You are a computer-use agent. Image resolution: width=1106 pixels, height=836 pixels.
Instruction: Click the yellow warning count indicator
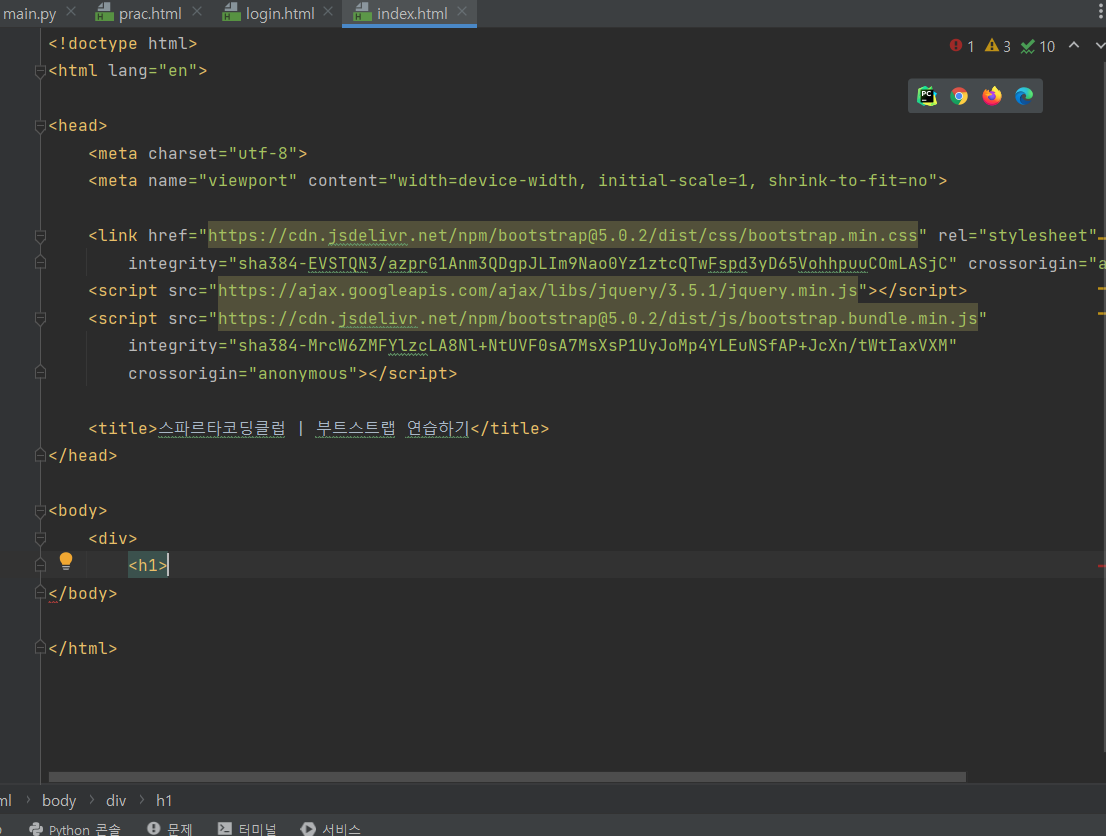click(998, 46)
